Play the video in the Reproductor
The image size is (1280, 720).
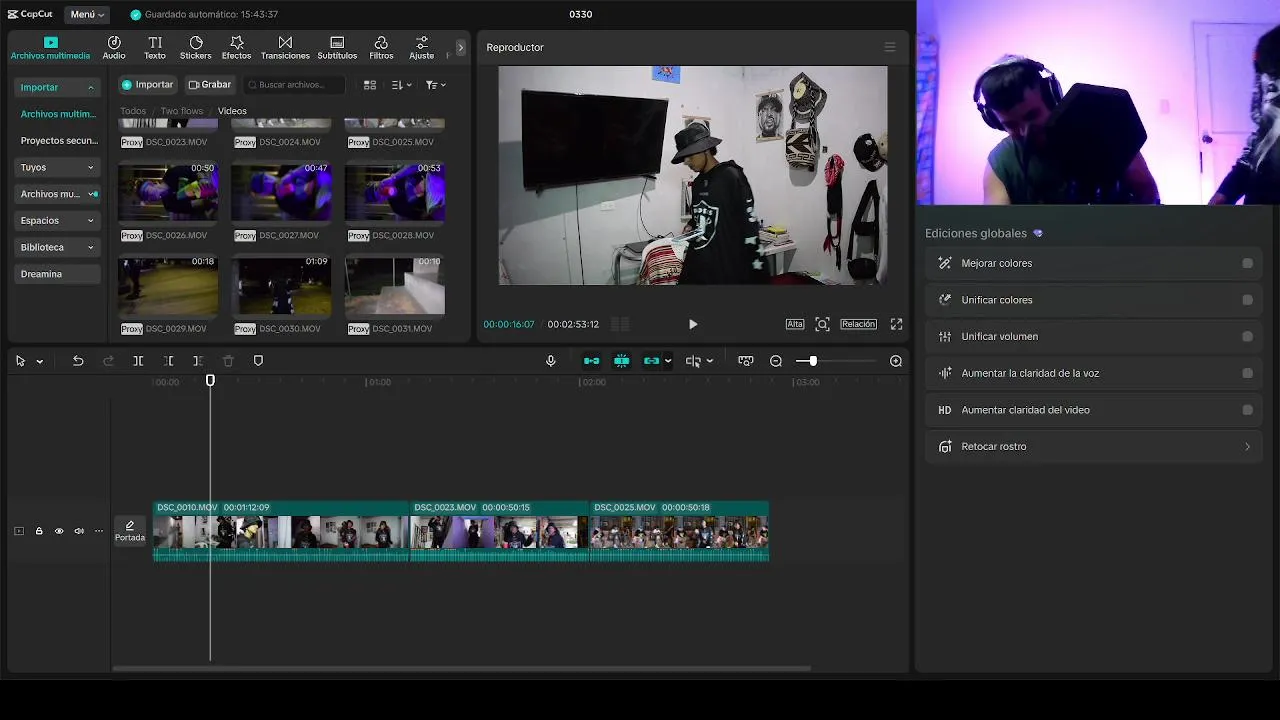click(x=693, y=324)
